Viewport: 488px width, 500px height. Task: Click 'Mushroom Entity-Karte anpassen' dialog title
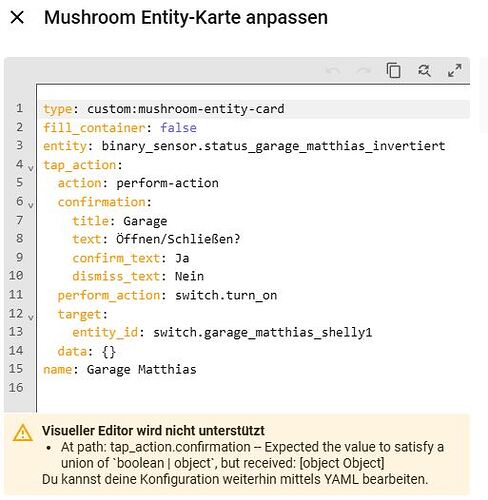tap(186, 17)
